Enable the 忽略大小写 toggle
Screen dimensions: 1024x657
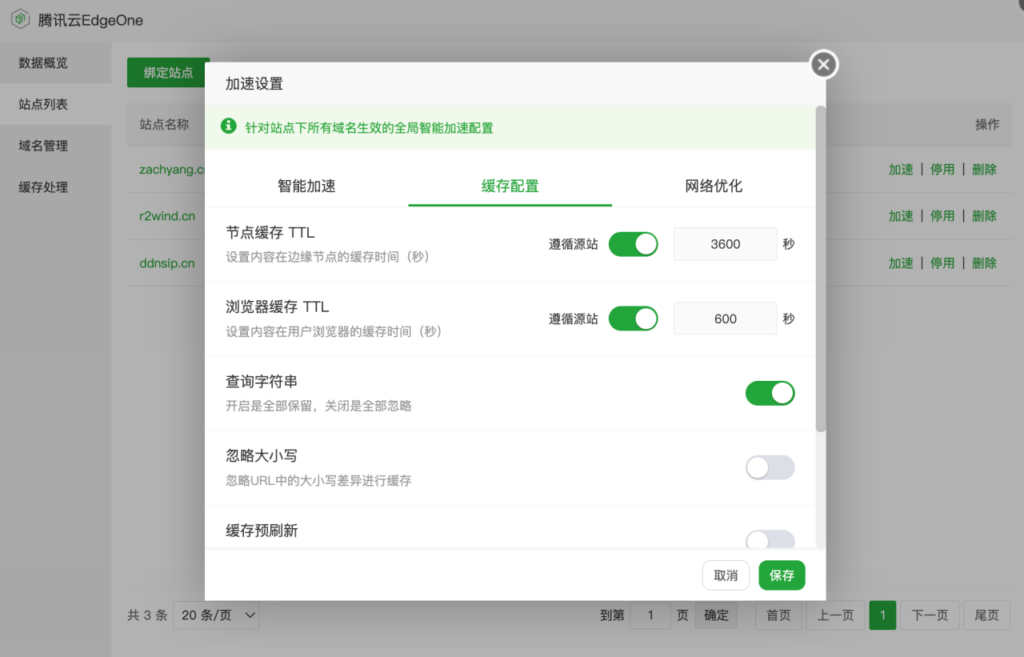[770, 467]
